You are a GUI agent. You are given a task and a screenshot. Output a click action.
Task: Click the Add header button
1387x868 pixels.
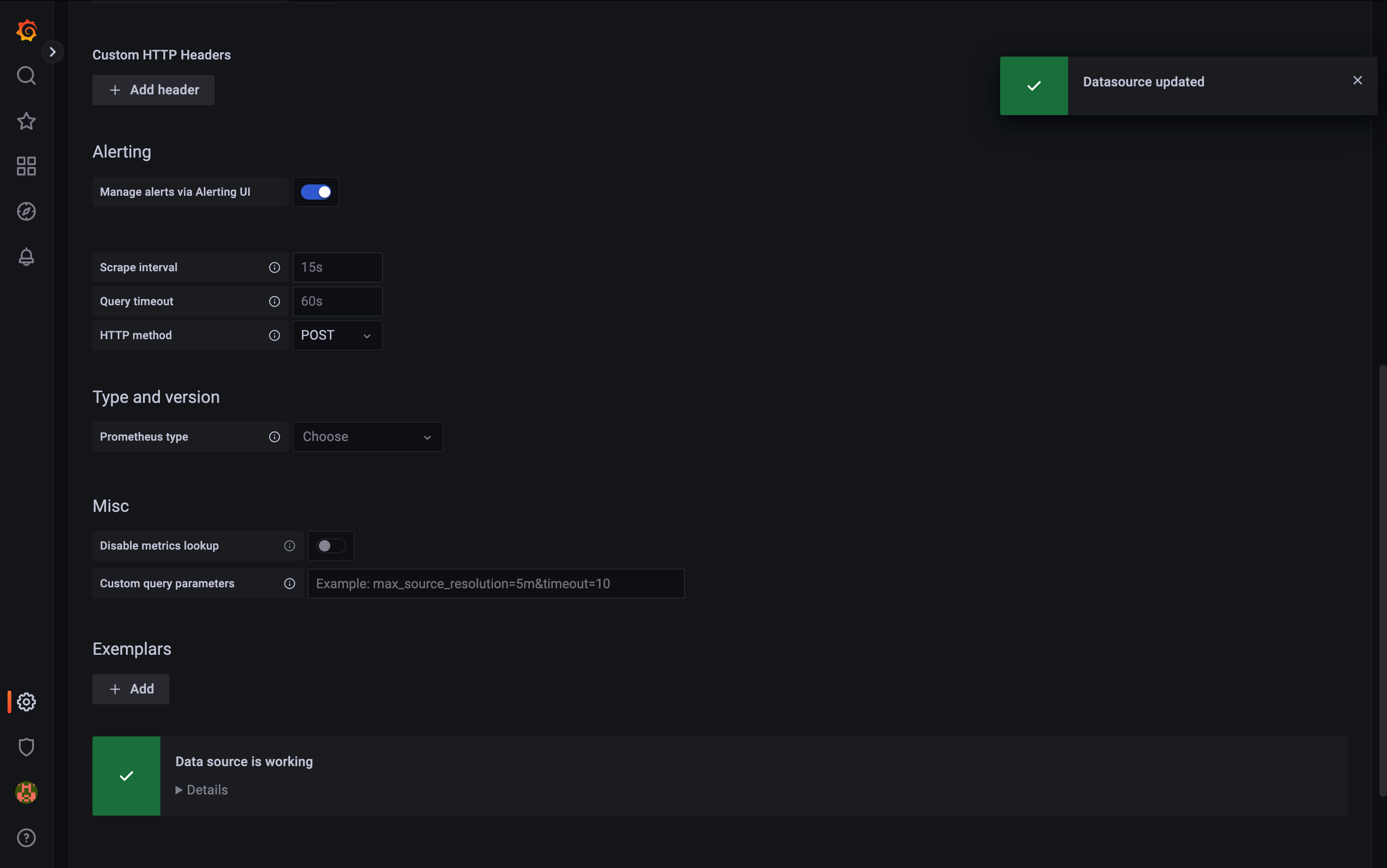153,90
